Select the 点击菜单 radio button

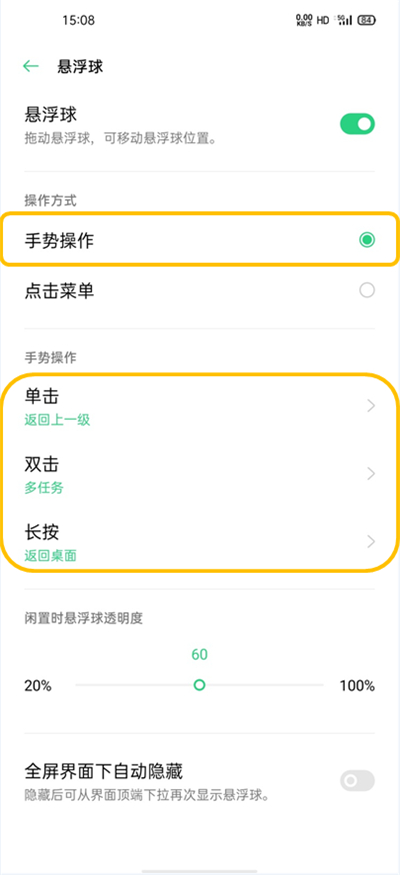click(367, 290)
